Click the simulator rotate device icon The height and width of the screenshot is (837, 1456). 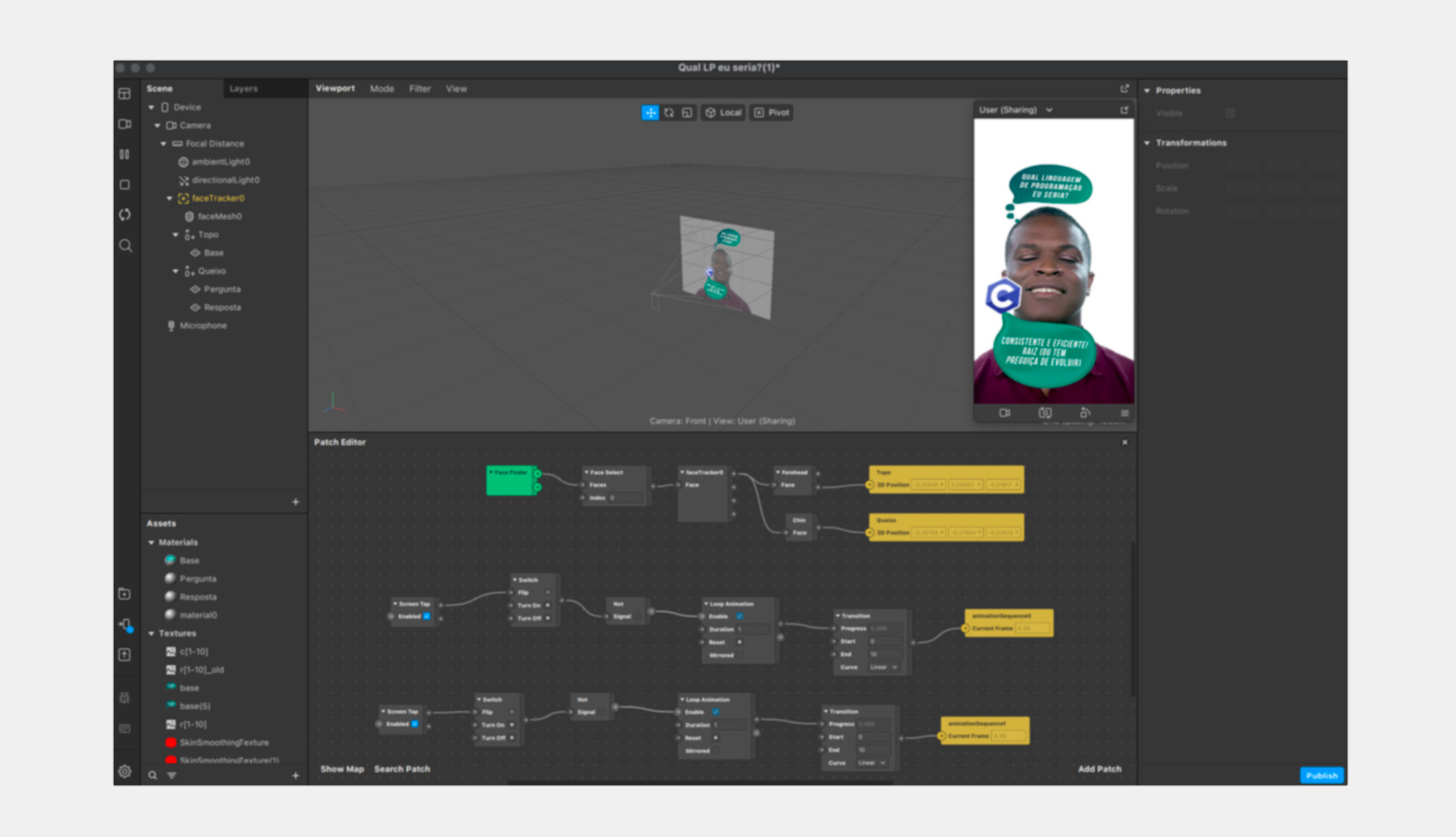coord(1085,413)
